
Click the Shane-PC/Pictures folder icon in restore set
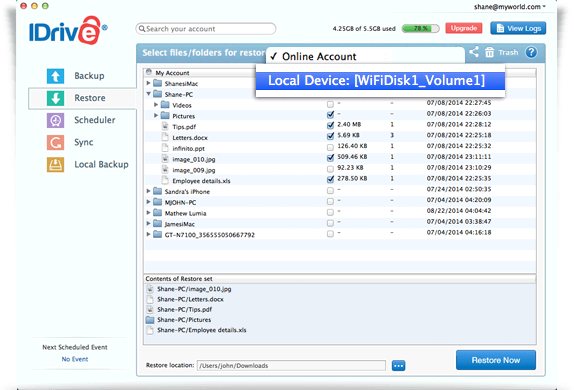coord(150,320)
